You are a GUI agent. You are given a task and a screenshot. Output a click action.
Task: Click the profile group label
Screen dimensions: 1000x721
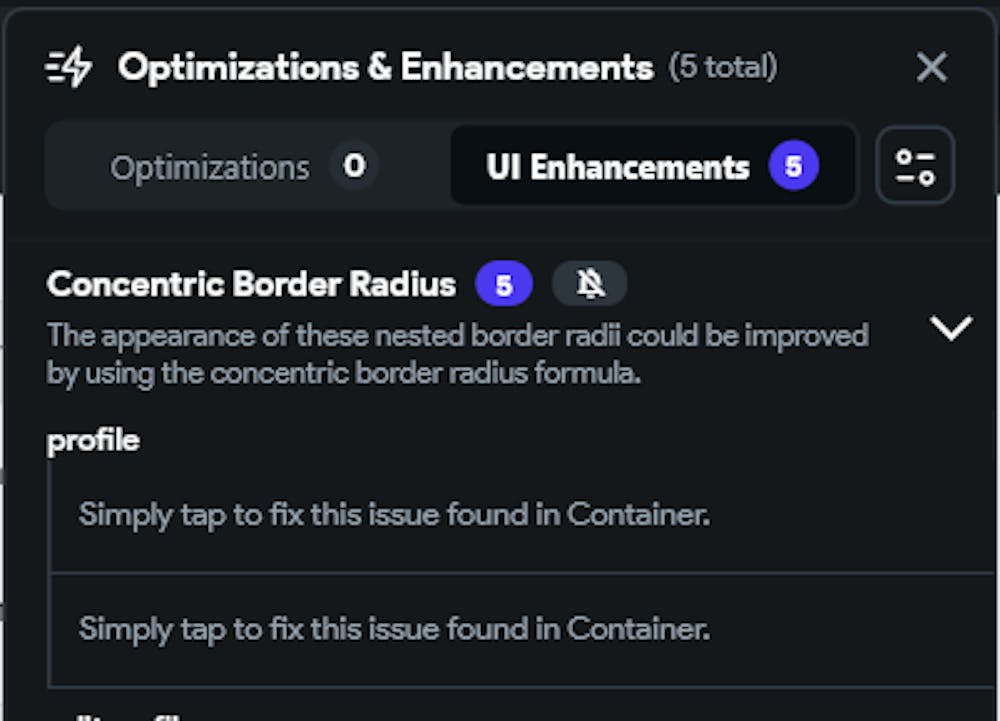93,440
